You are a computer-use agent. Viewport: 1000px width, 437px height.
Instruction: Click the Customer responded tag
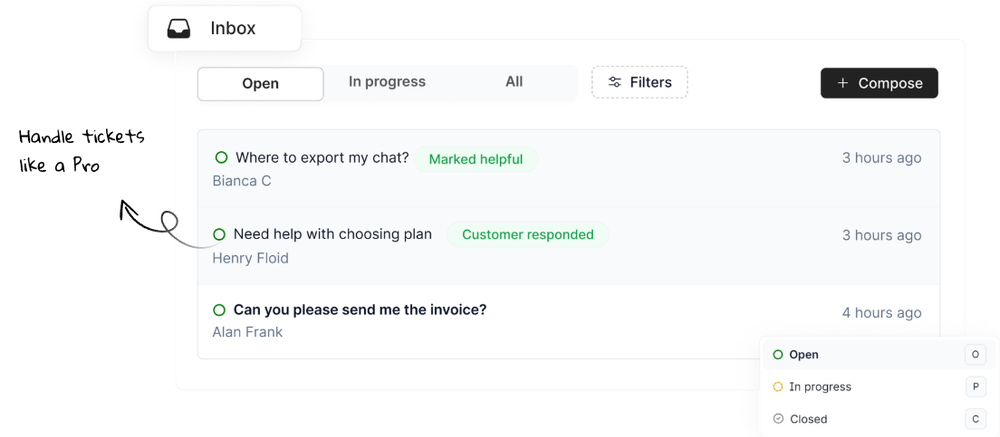(528, 235)
